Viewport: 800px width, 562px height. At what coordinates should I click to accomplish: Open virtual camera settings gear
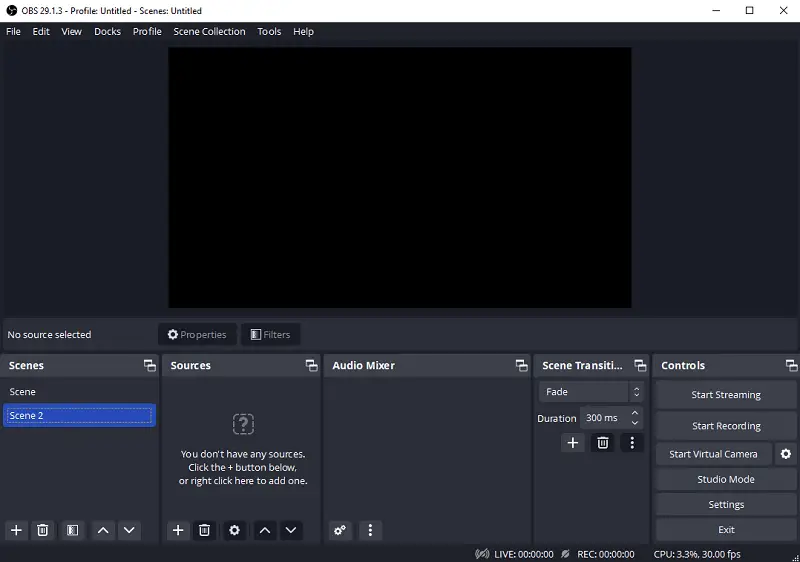[786, 454]
